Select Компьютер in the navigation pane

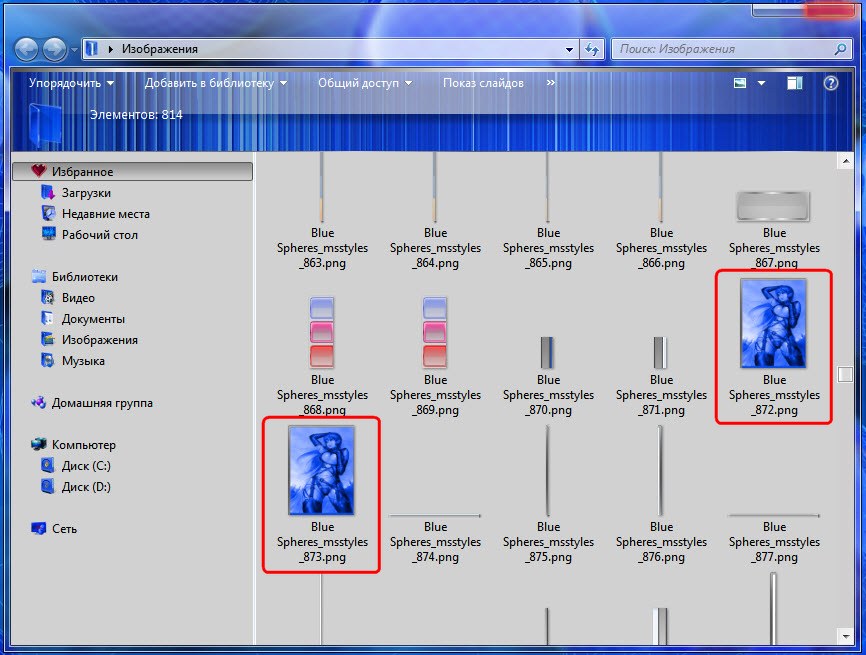coord(83,445)
